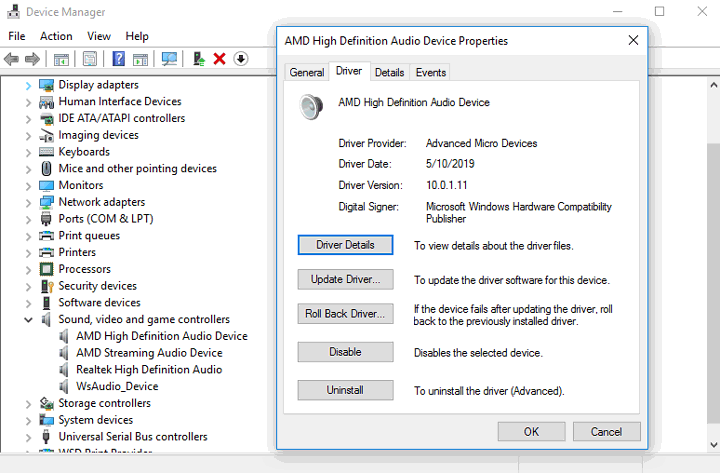This screenshot has width=720, height=473.
Task: Click the Monitors category icon
Action: [46, 186]
